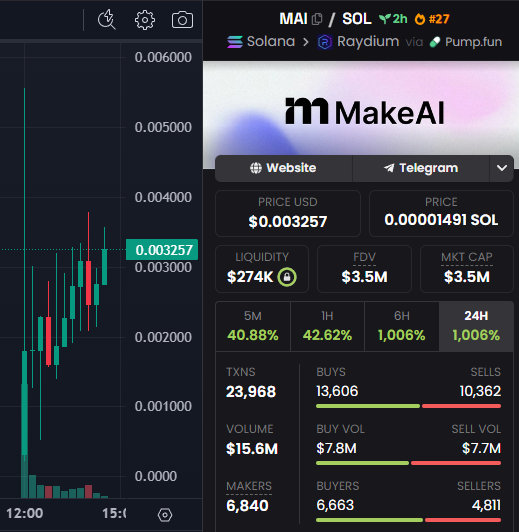
Task: Click the price 0.00001491 SOL box
Action: point(441,213)
